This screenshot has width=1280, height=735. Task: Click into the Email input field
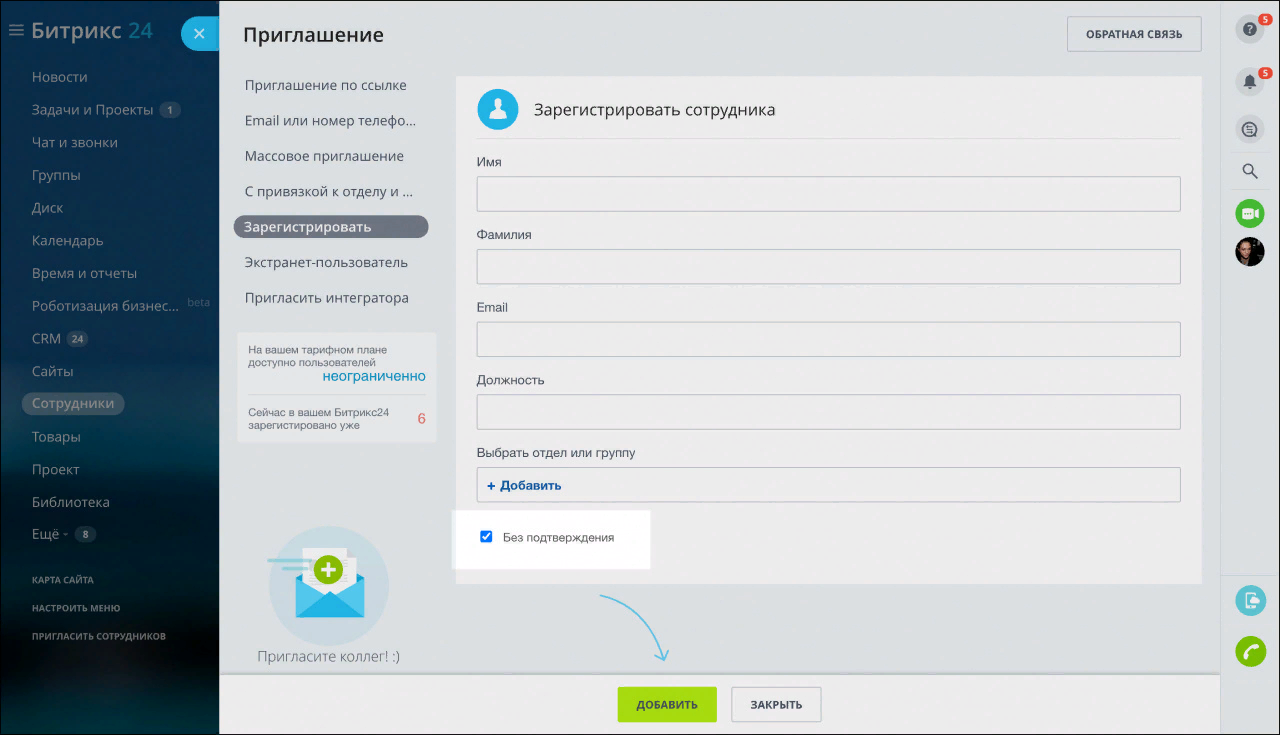pos(828,339)
